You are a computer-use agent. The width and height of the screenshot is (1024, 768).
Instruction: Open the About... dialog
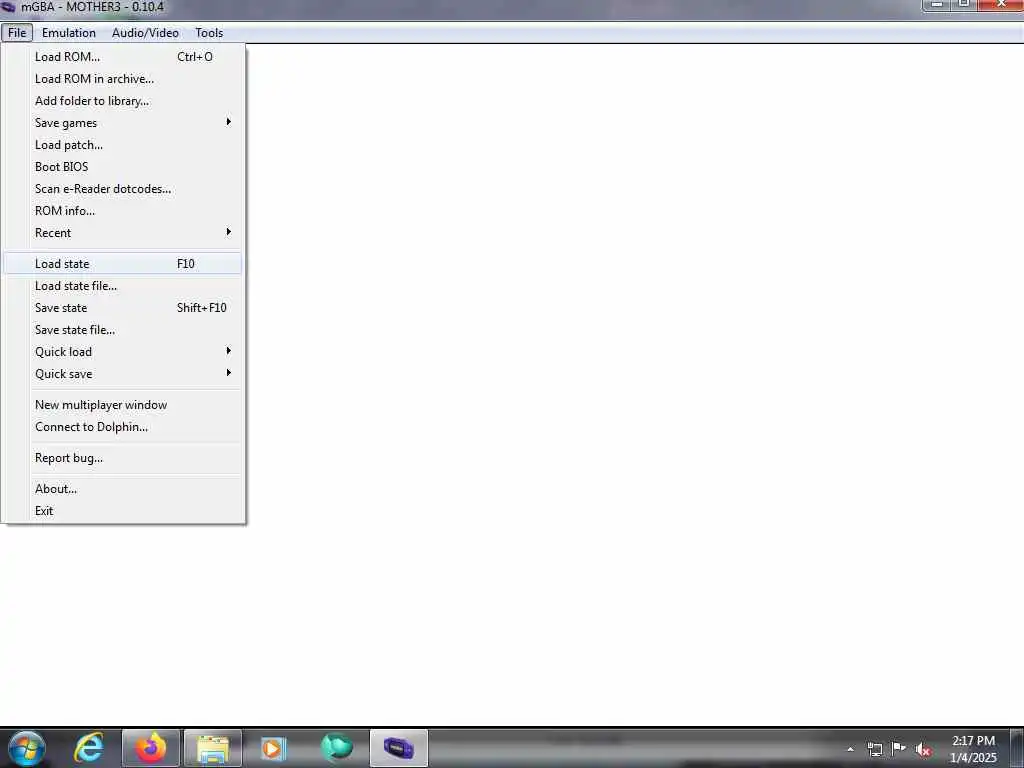click(x=123, y=488)
